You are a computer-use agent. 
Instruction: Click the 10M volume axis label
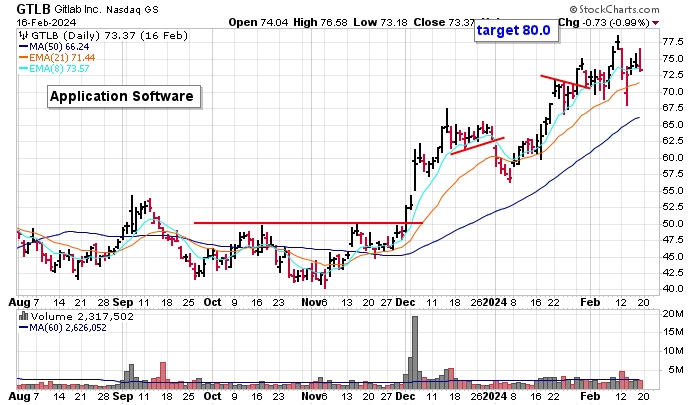[x=673, y=351]
